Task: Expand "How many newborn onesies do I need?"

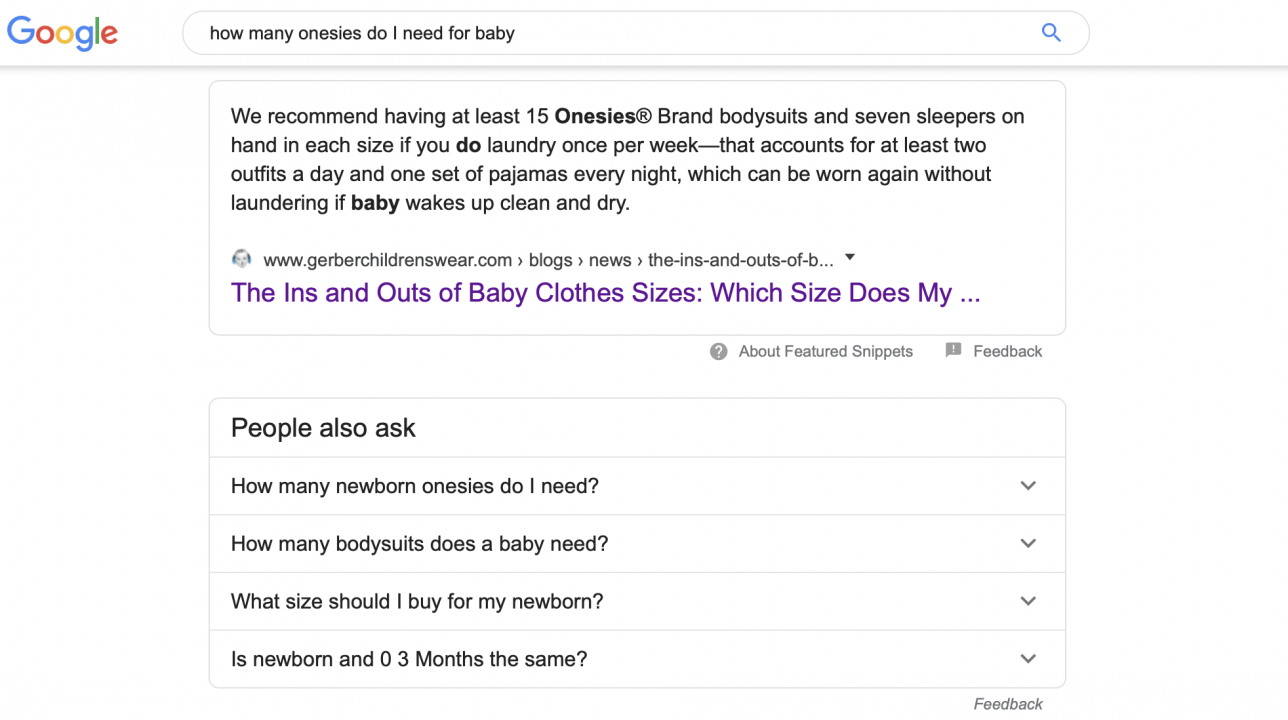Action: coord(637,486)
